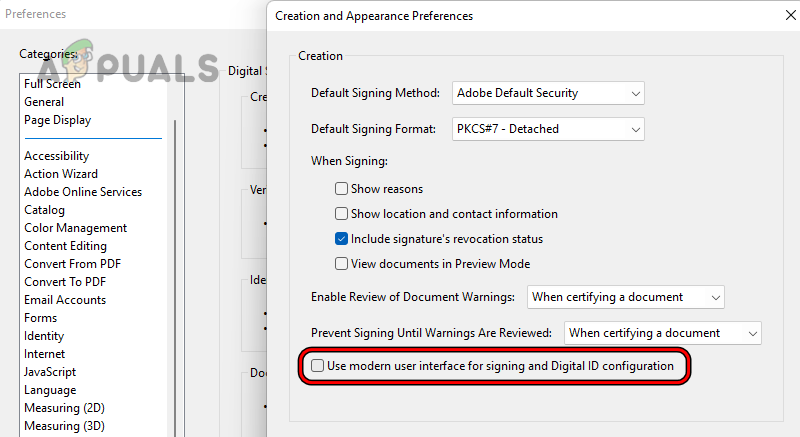Choose Page Display in Categories list

click(57, 120)
